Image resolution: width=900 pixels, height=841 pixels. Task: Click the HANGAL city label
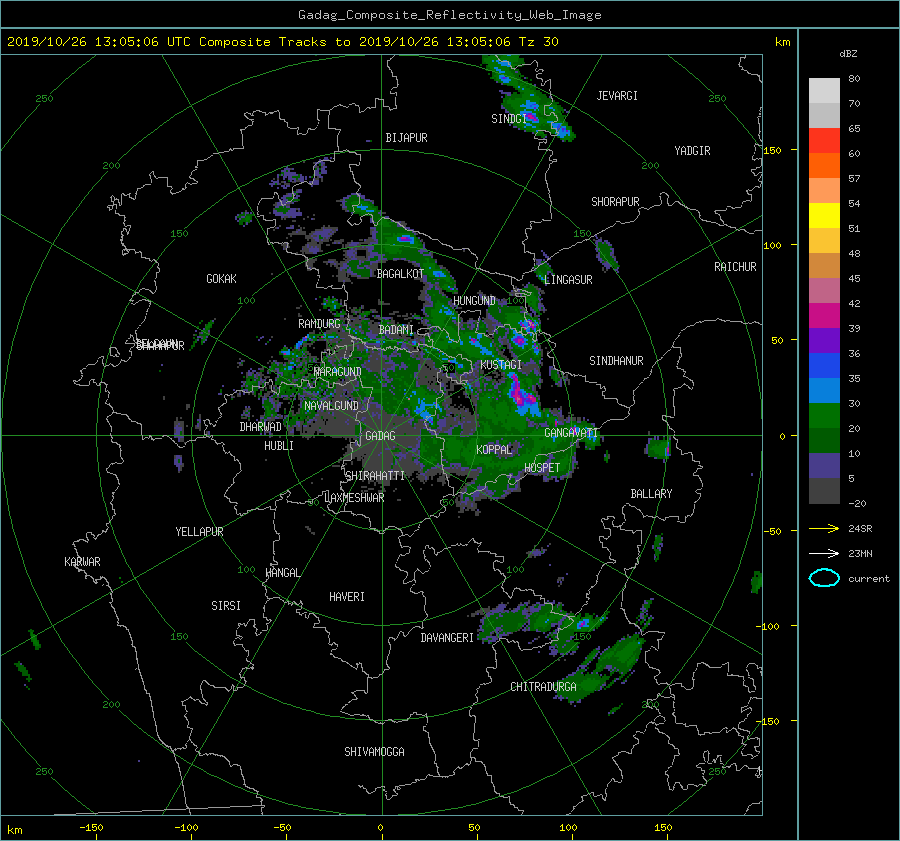(x=282, y=573)
